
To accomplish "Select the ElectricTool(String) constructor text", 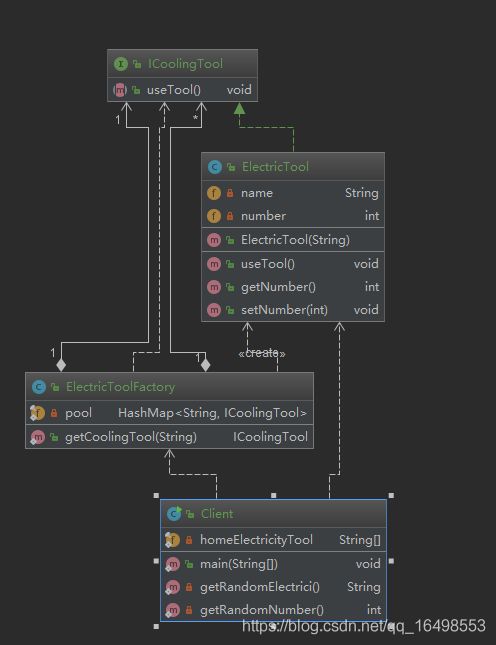I will (295, 240).
